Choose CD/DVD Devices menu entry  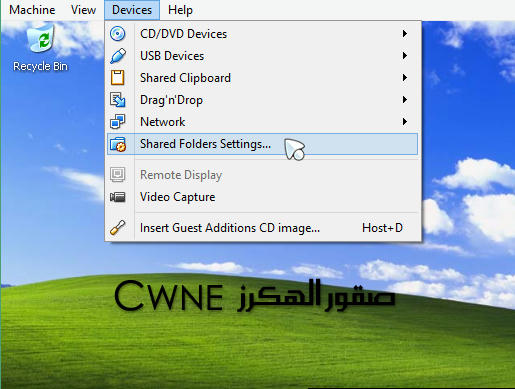pyautogui.click(x=262, y=34)
